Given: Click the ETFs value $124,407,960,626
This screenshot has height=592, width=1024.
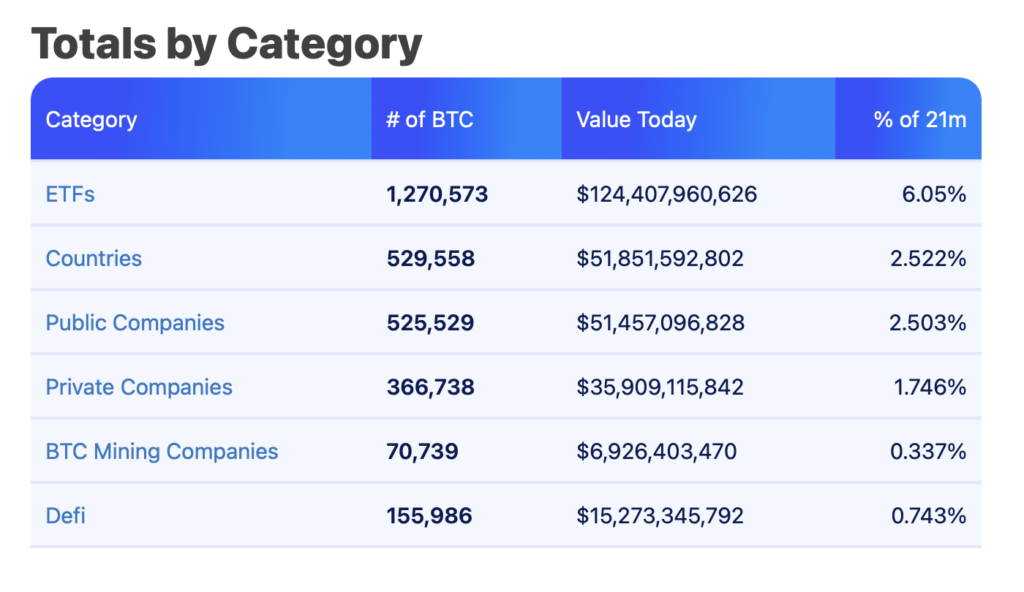Looking at the screenshot, I should 667,194.
